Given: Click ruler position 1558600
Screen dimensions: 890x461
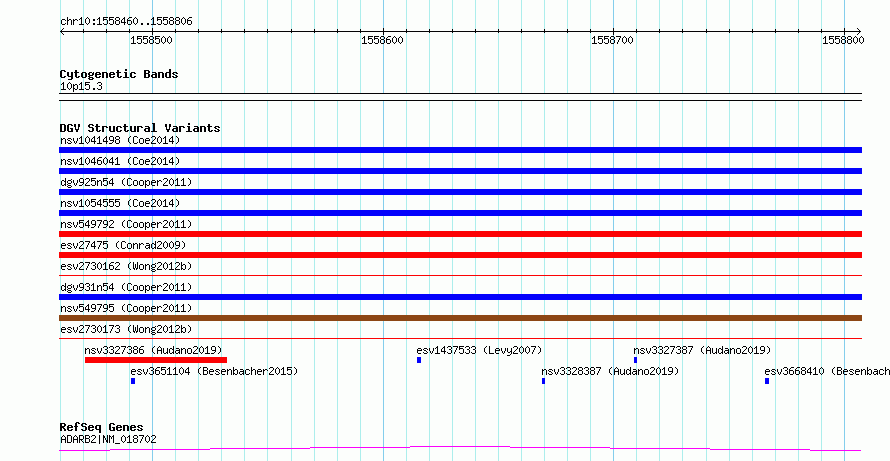Looking at the screenshot, I should point(383,40).
